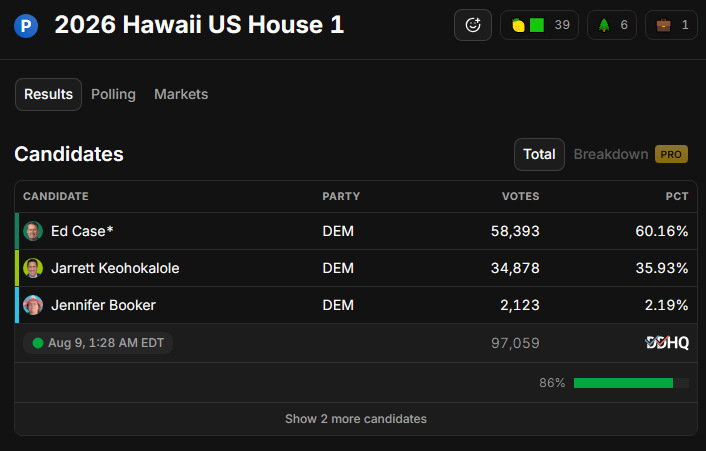Click Jennifer Booker's avatar photo
Image resolution: width=706 pixels, height=451 pixels.
coord(33,305)
